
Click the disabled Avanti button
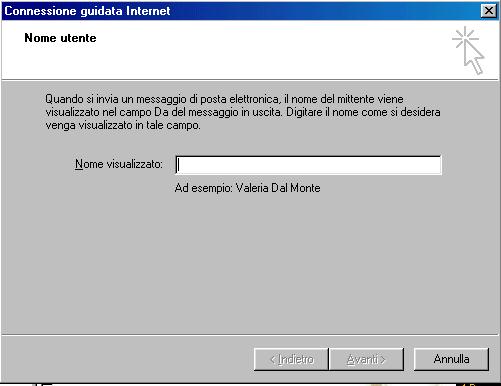[x=366, y=359]
